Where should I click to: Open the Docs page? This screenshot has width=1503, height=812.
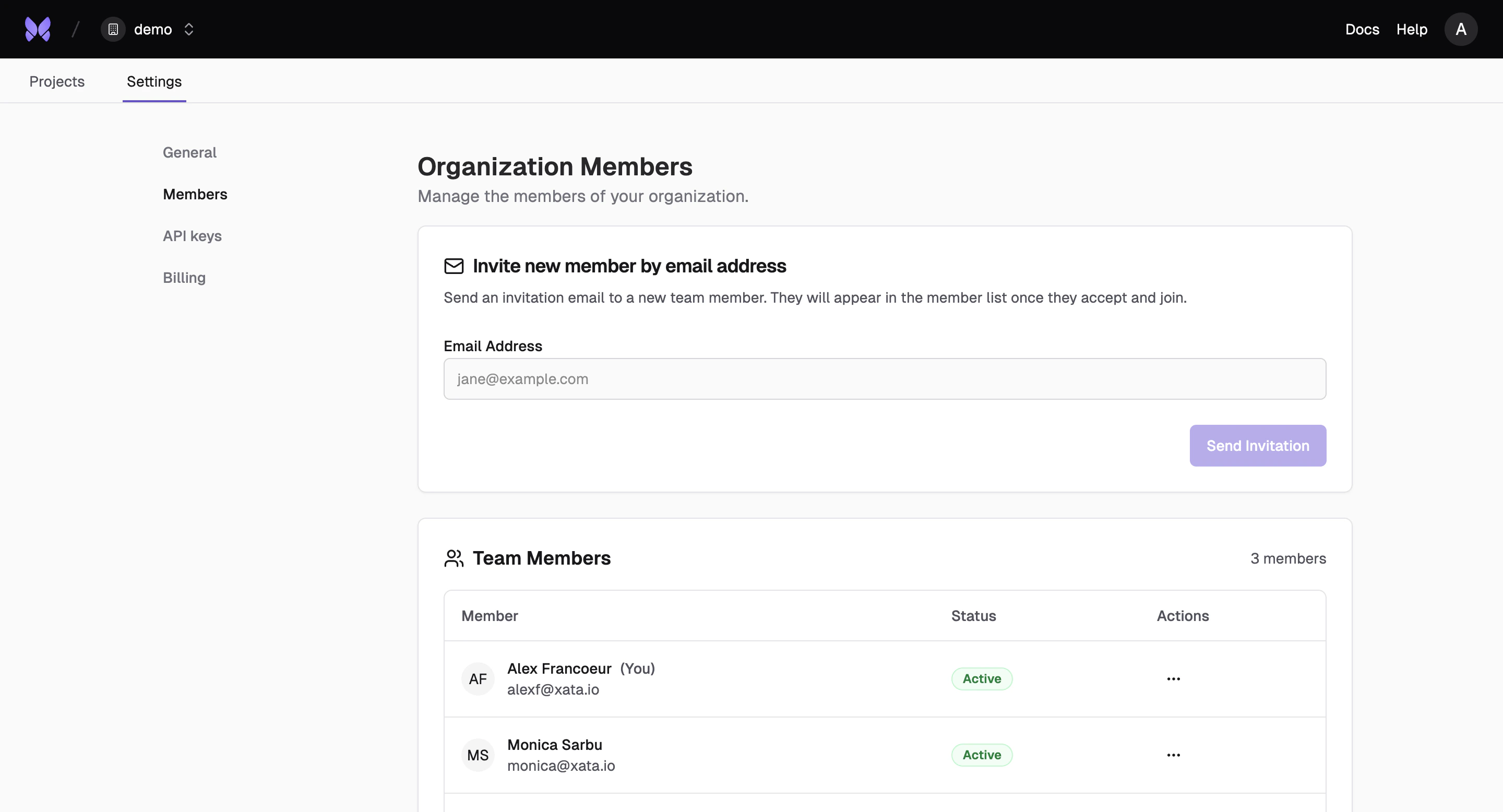point(1362,29)
